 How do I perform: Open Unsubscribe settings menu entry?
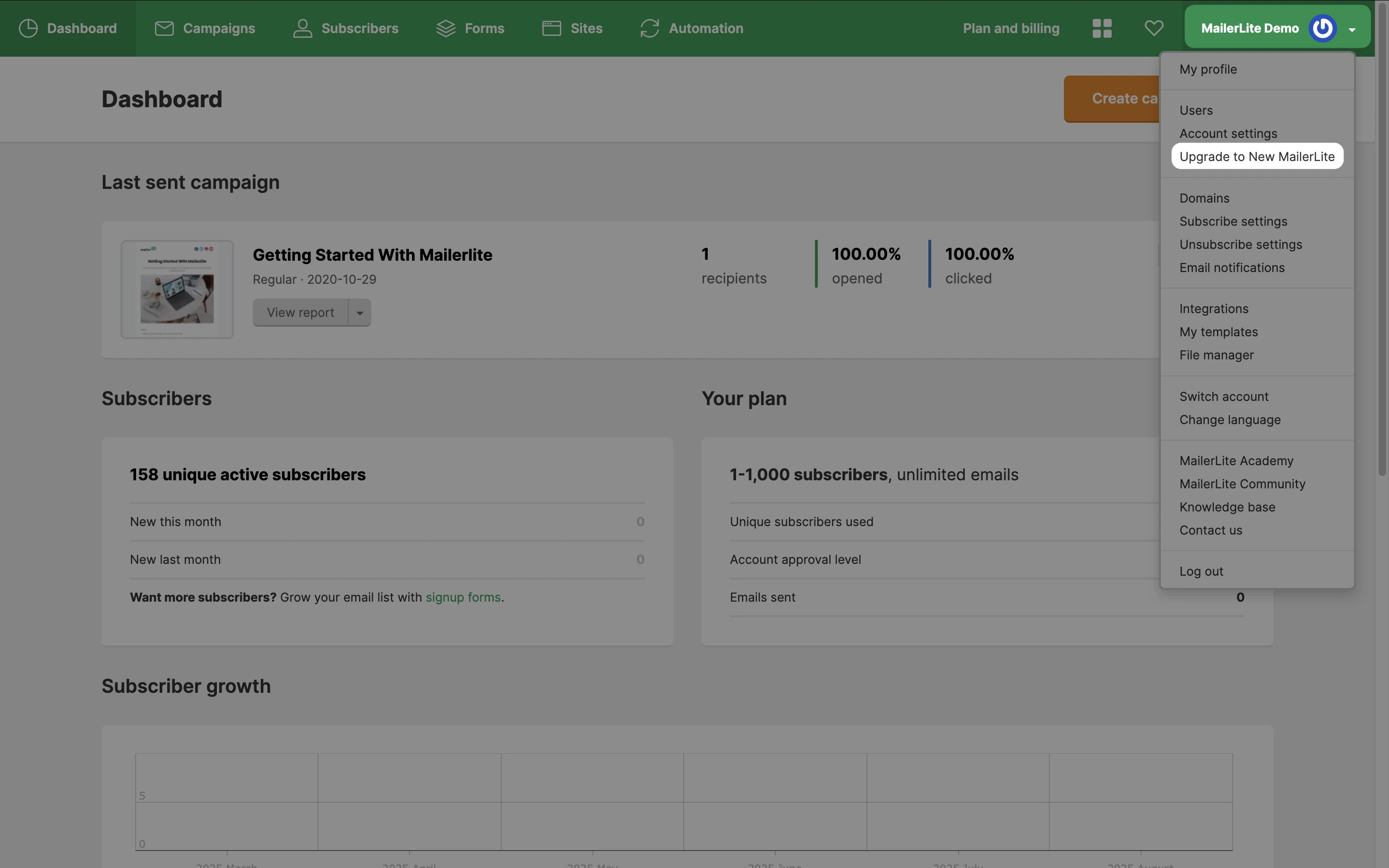point(1240,245)
